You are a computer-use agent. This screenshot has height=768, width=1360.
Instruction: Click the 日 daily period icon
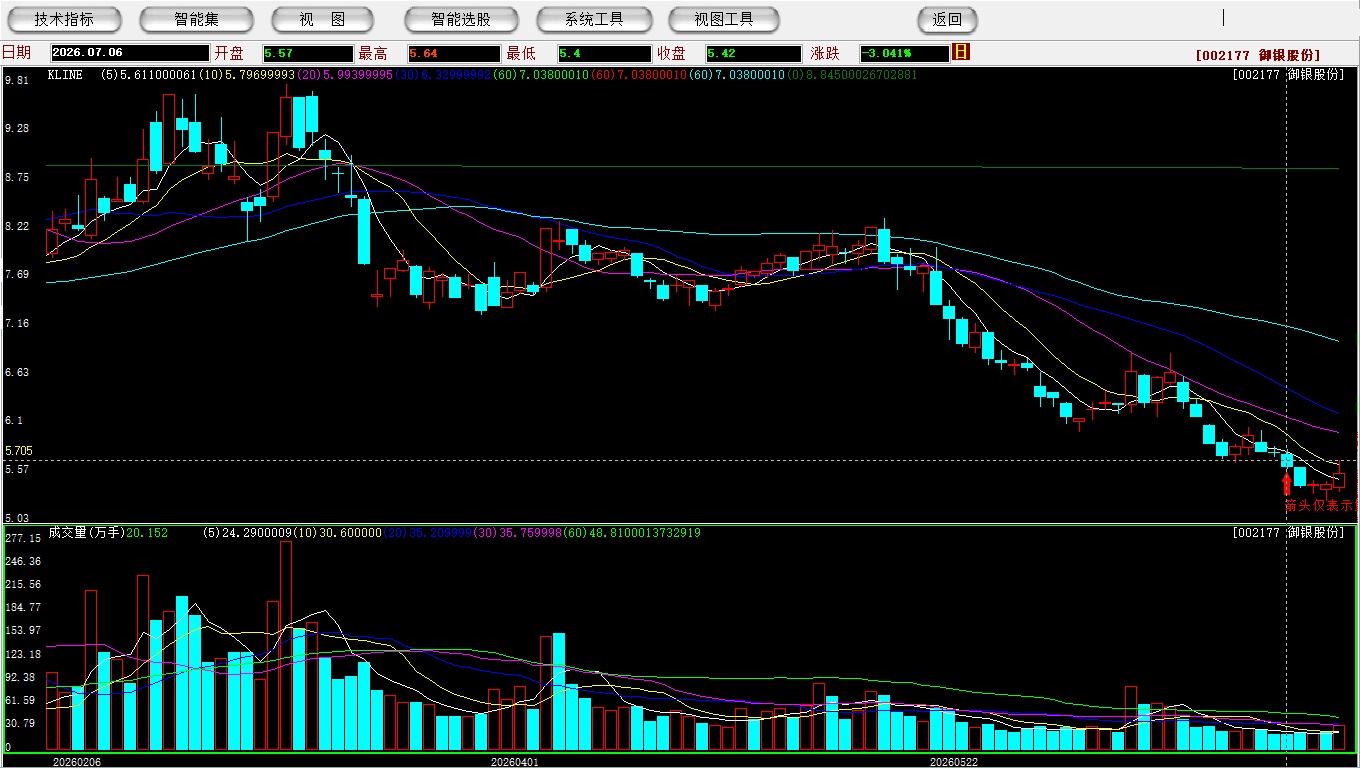click(961, 52)
